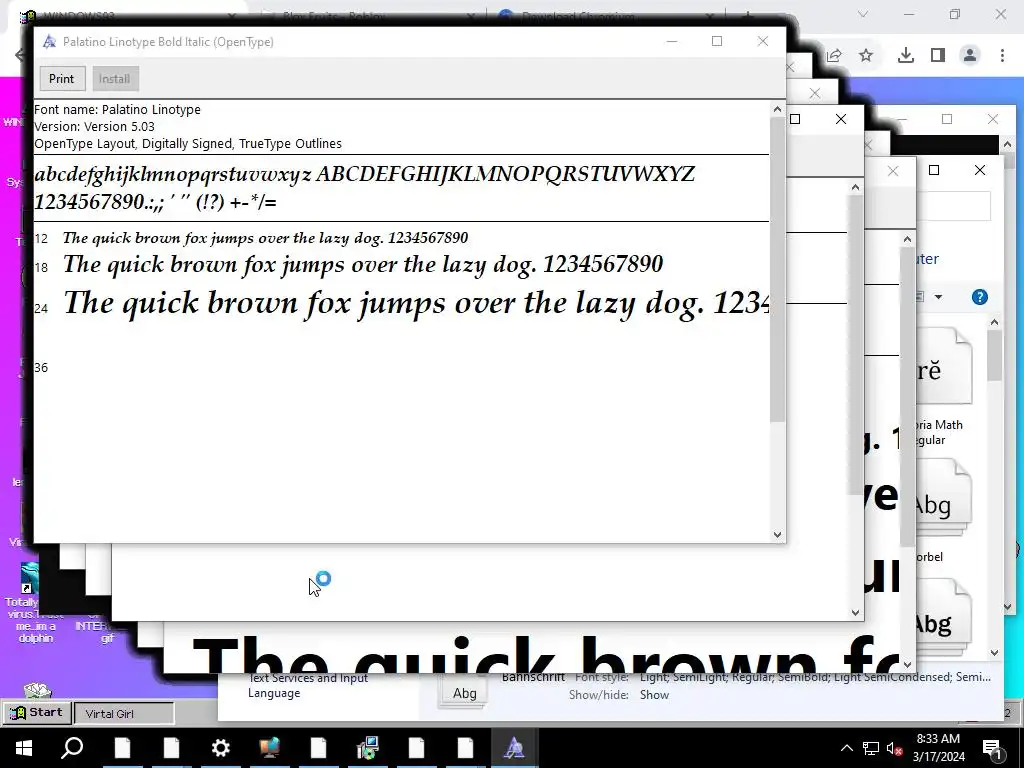1024x768 pixels.
Task: Bookmark this tab with the star icon
Action: 866,56
